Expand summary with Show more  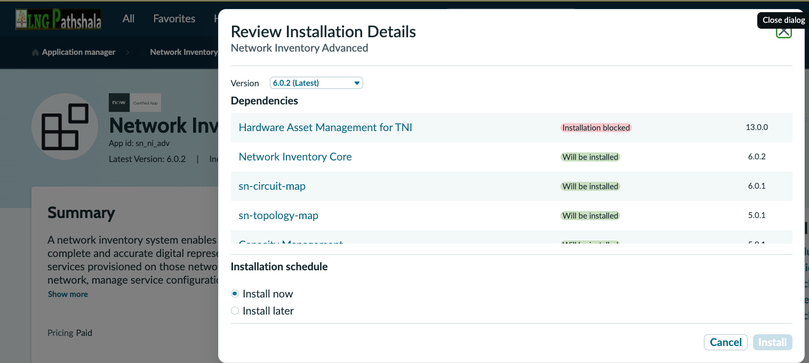[68, 294]
